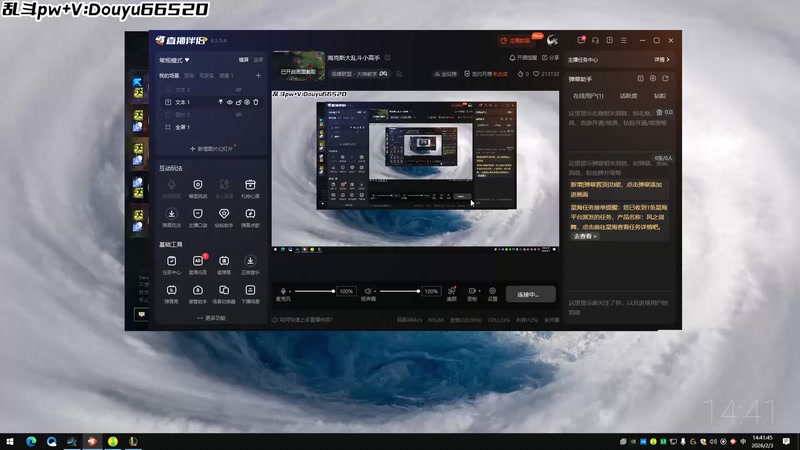The height and width of the screenshot is (450, 800).
Task: Click 新增图片幻灯片 add button
Action: coord(211,149)
